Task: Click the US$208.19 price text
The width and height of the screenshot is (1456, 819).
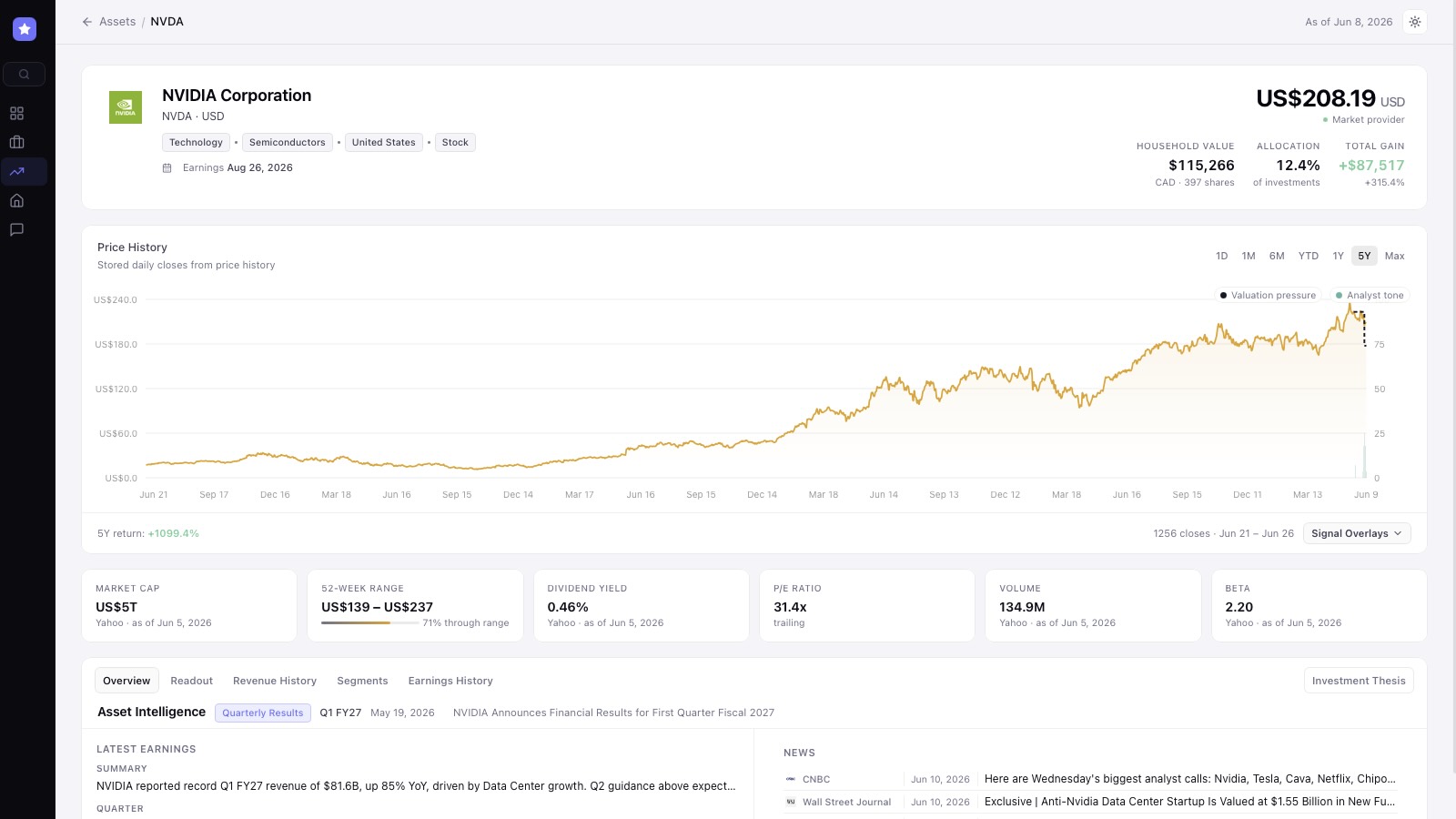Action: [x=1316, y=98]
